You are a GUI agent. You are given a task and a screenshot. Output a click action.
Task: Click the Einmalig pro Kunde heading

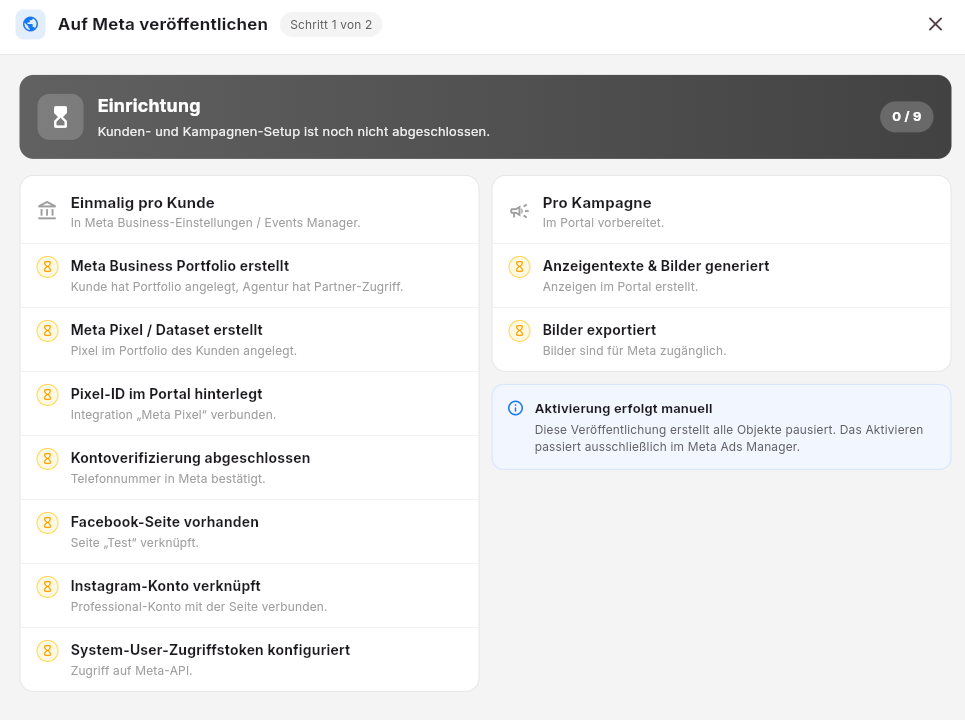[143, 202]
